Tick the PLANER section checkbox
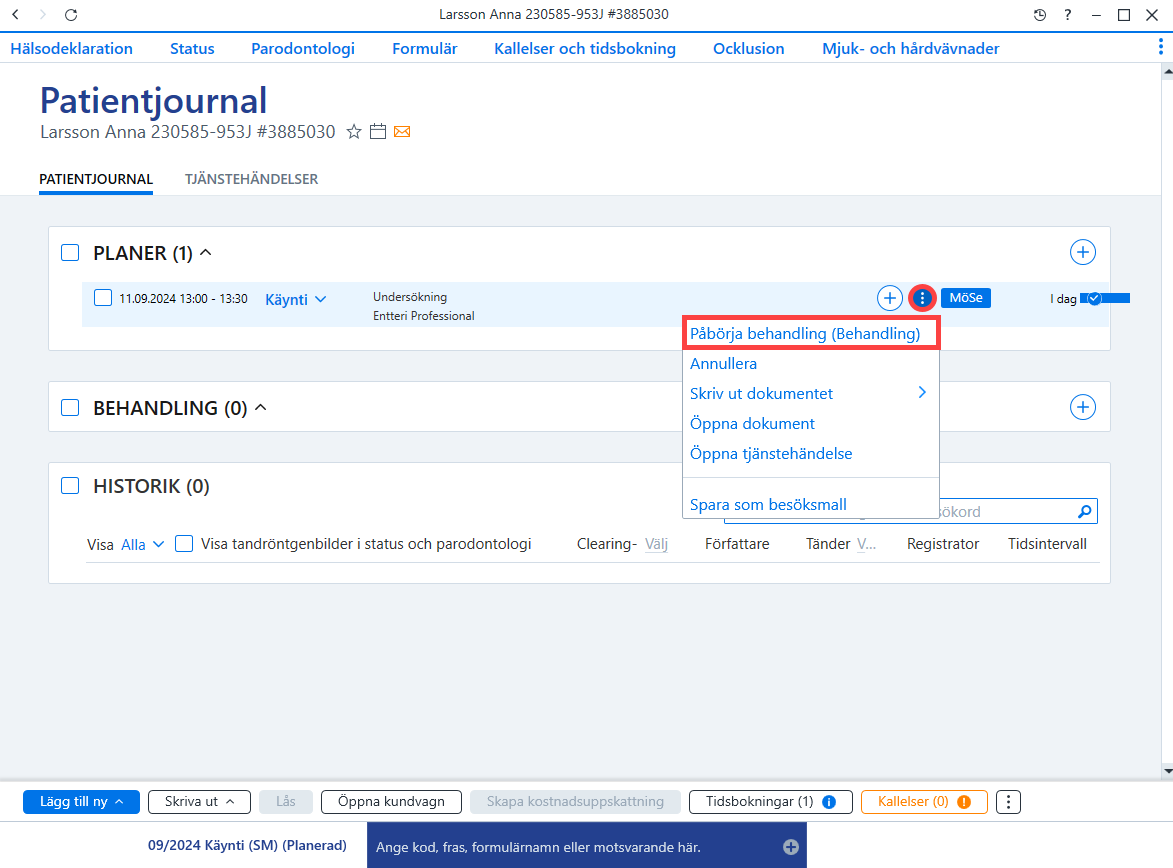Screen dimensions: 1173x868 point(70,253)
